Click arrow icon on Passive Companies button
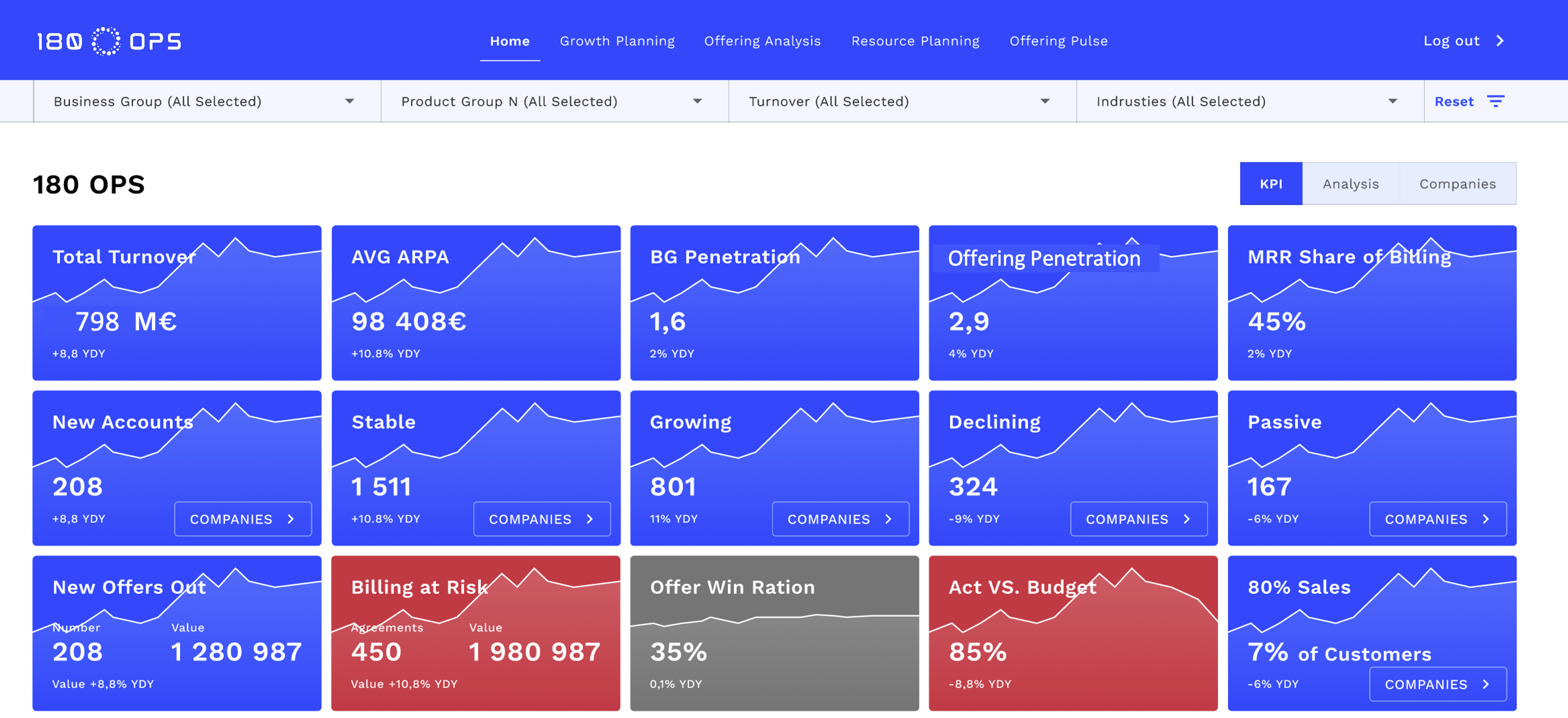The height and width of the screenshot is (718, 1568). 1486,519
